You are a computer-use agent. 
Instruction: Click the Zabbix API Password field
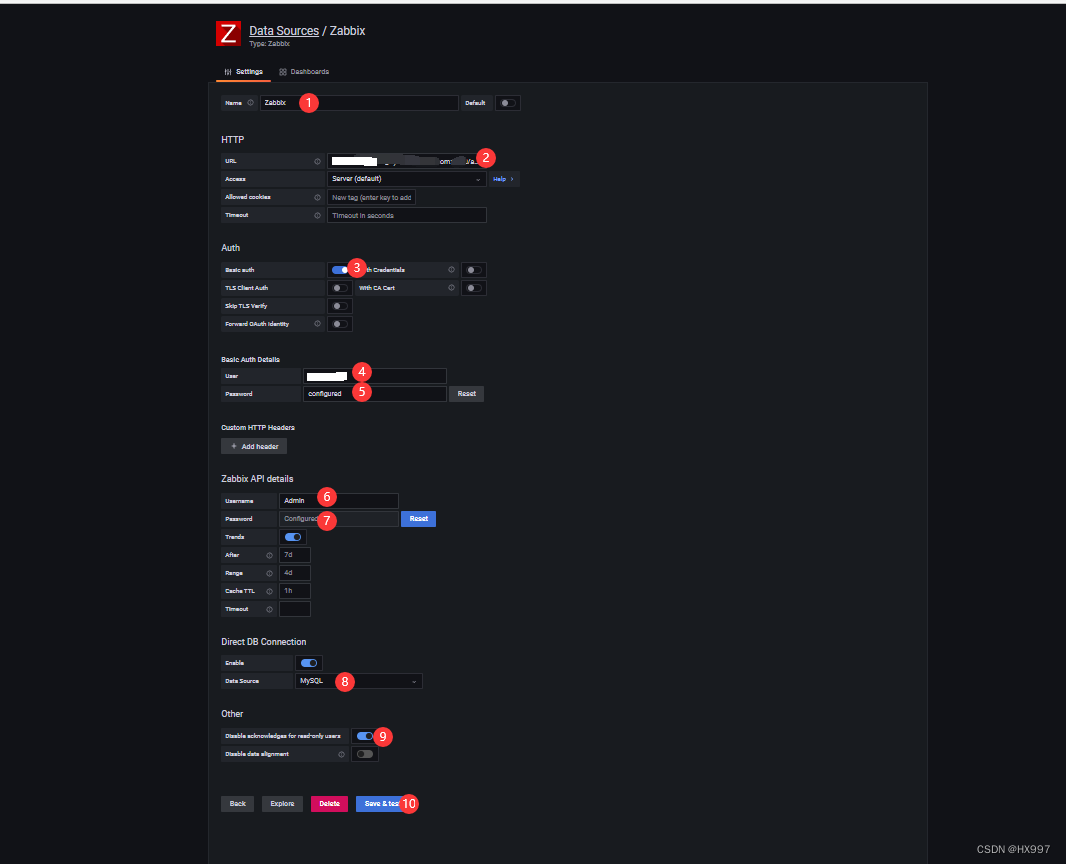[x=339, y=519]
